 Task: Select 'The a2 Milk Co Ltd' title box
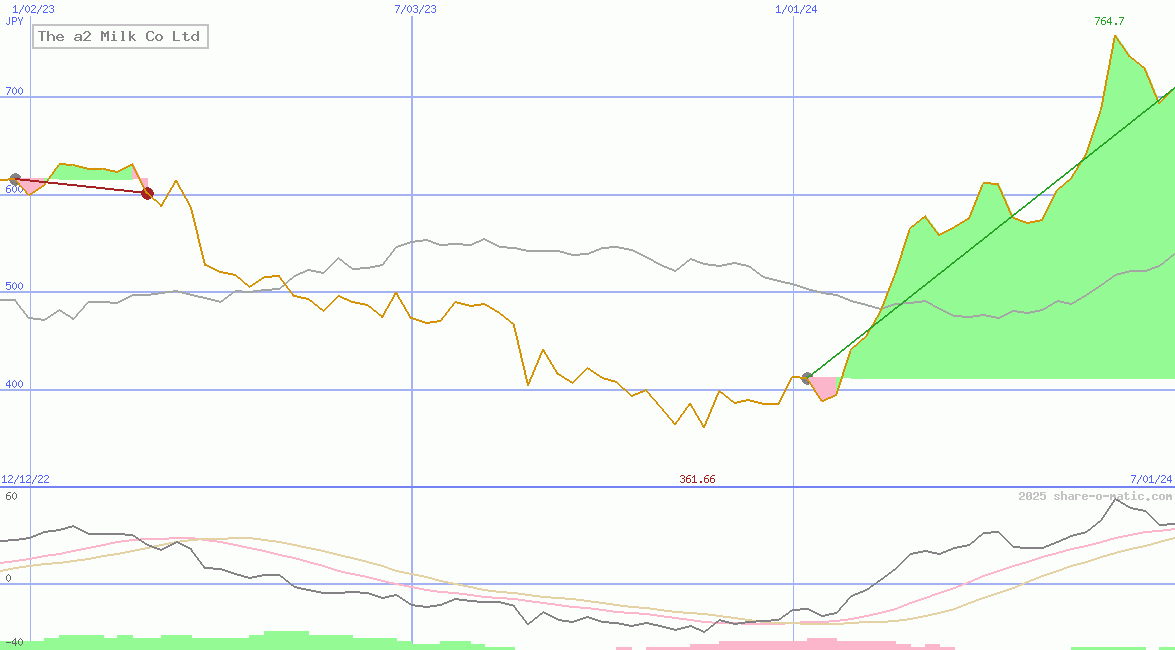(x=119, y=37)
